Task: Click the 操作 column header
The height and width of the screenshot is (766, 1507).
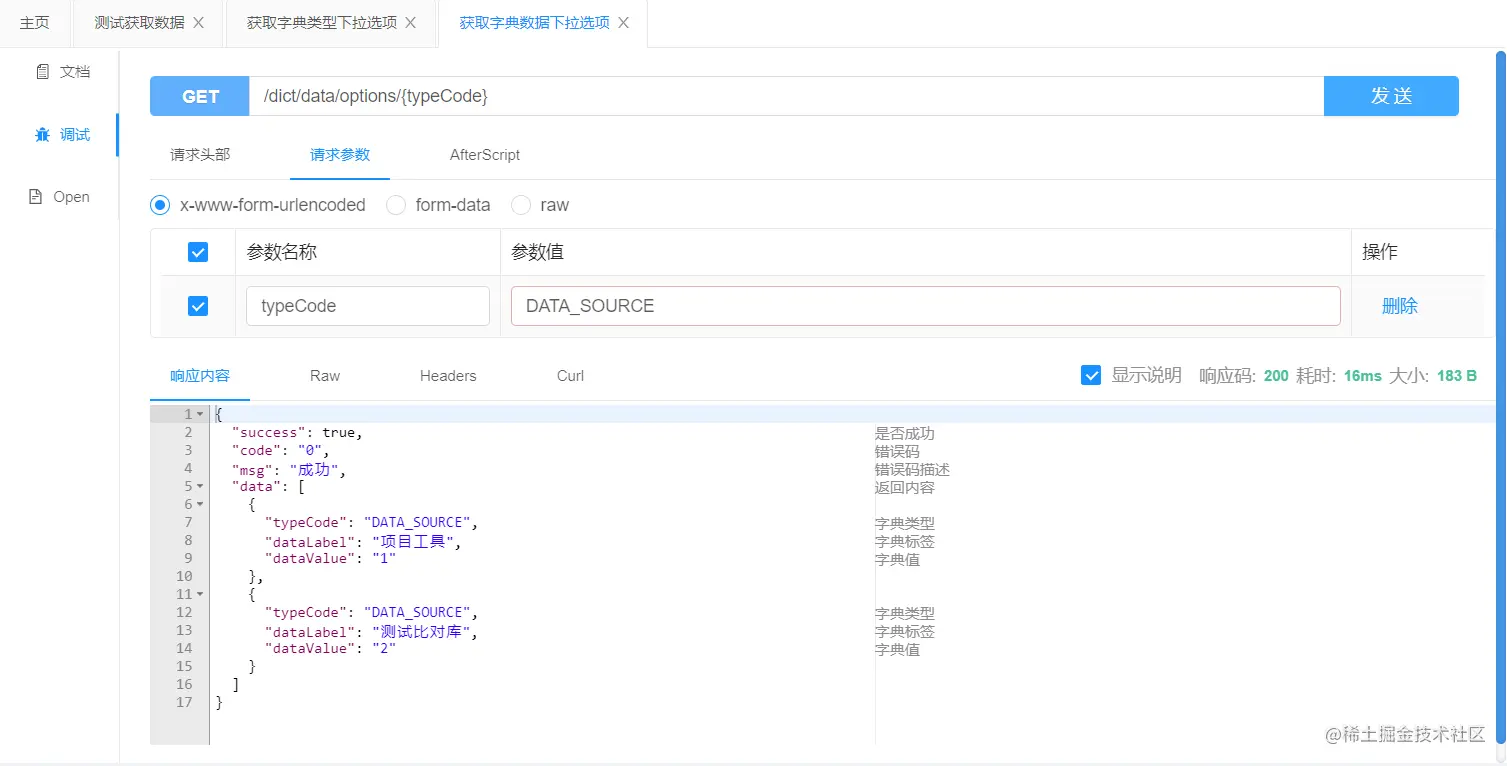Action: pyautogui.click(x=1380, y=252)
